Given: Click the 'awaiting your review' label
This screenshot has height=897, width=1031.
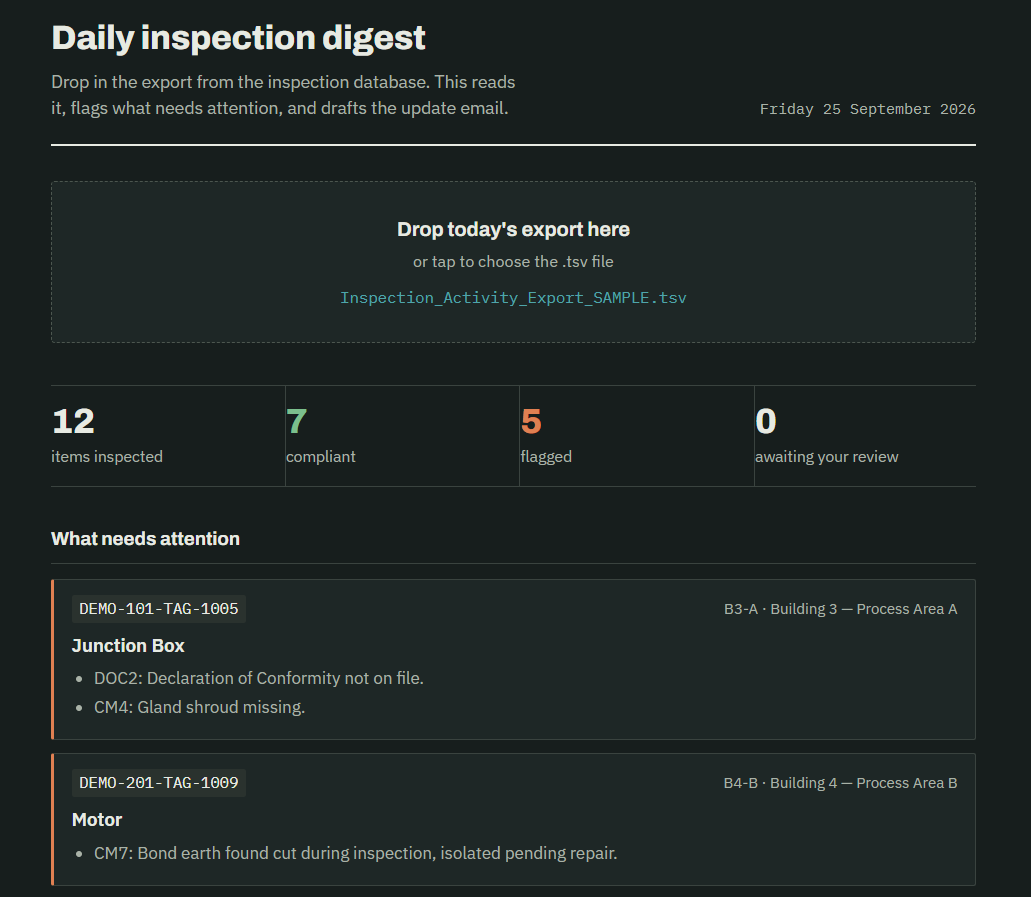Looking at the screenshot, I should click(827, 456).
